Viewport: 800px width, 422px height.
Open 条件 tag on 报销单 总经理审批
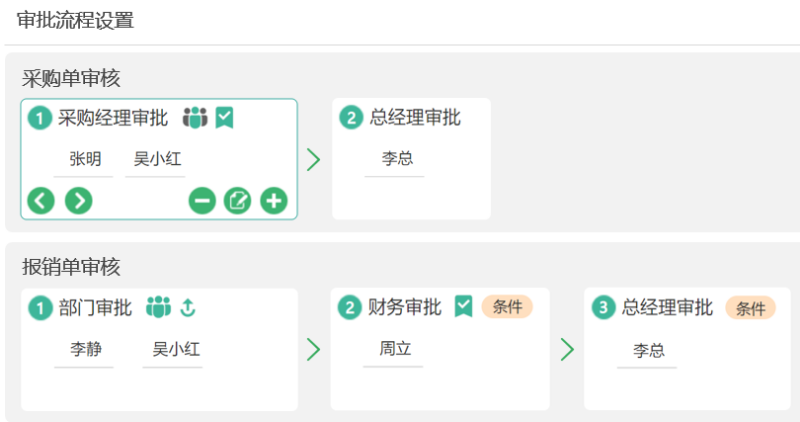click(751, 308)
